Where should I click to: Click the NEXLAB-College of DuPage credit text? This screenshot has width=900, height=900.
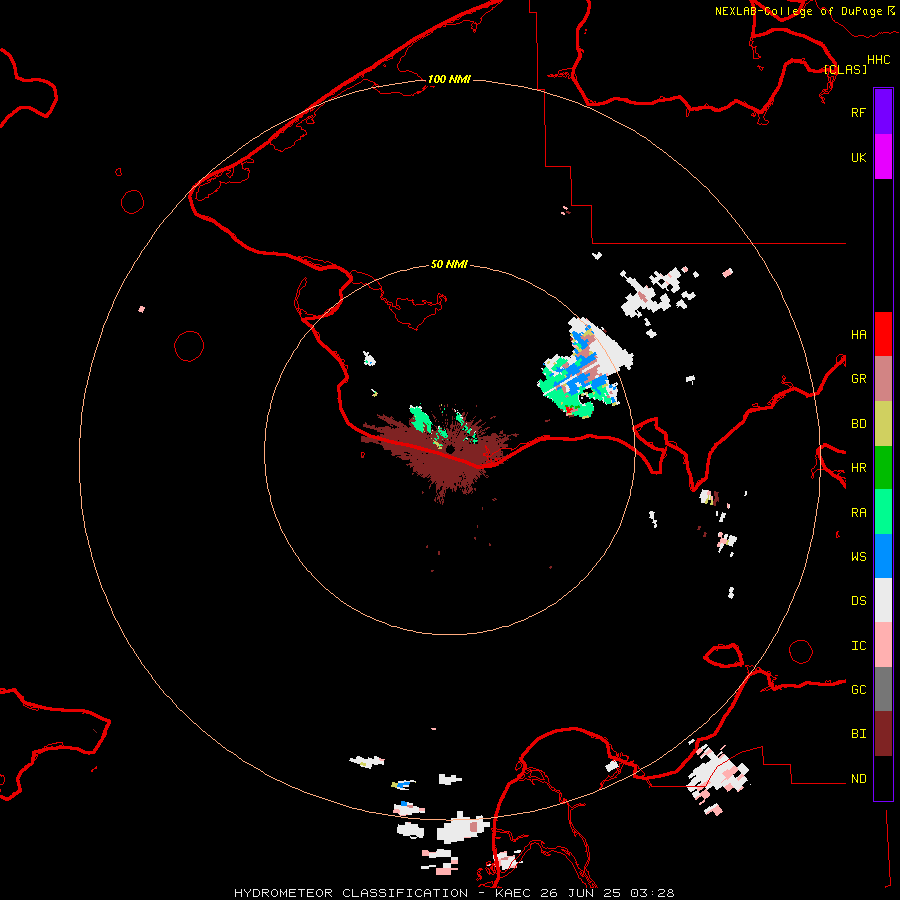(x=798, y=11)
